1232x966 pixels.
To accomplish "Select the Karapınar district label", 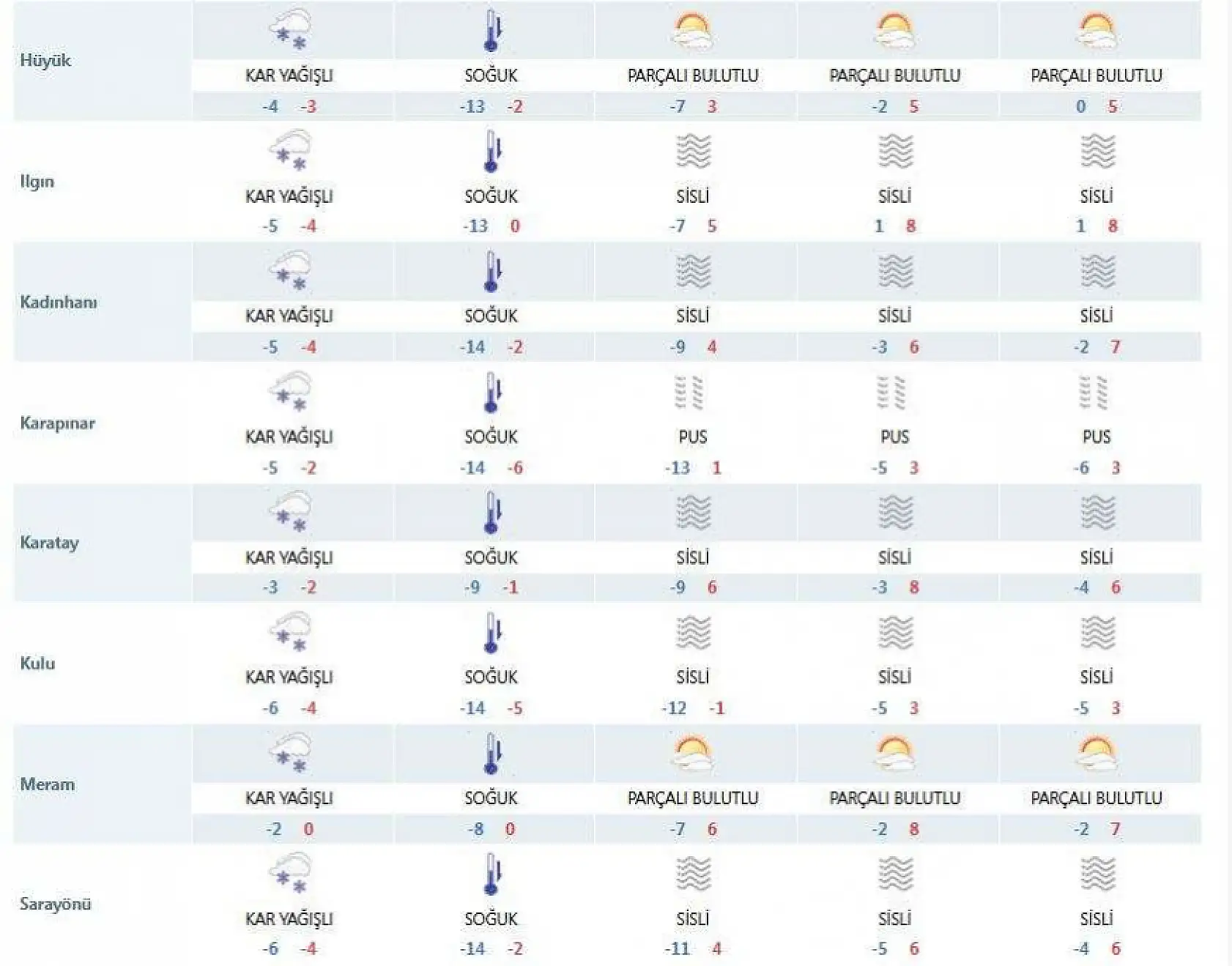I will (58, 423).
